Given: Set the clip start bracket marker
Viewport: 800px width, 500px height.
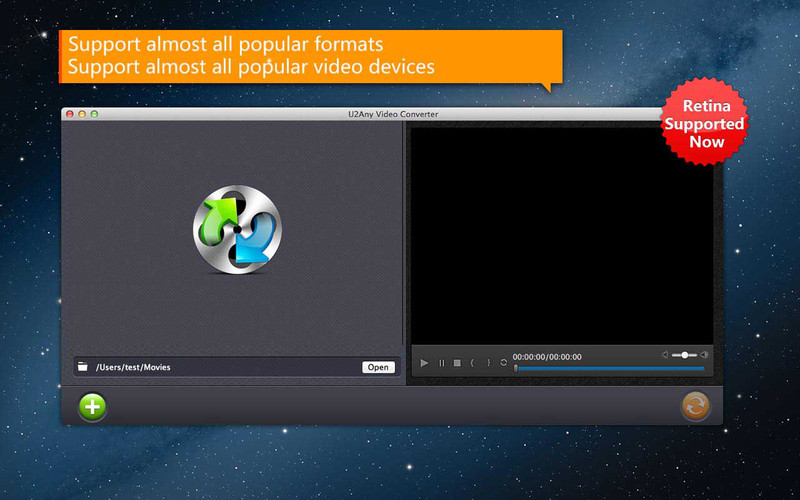Looking at the screenshot, I should (472, 363).
